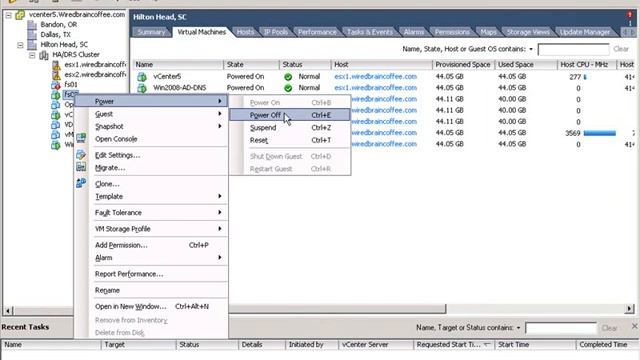Expand the Guest submenu

220,114
